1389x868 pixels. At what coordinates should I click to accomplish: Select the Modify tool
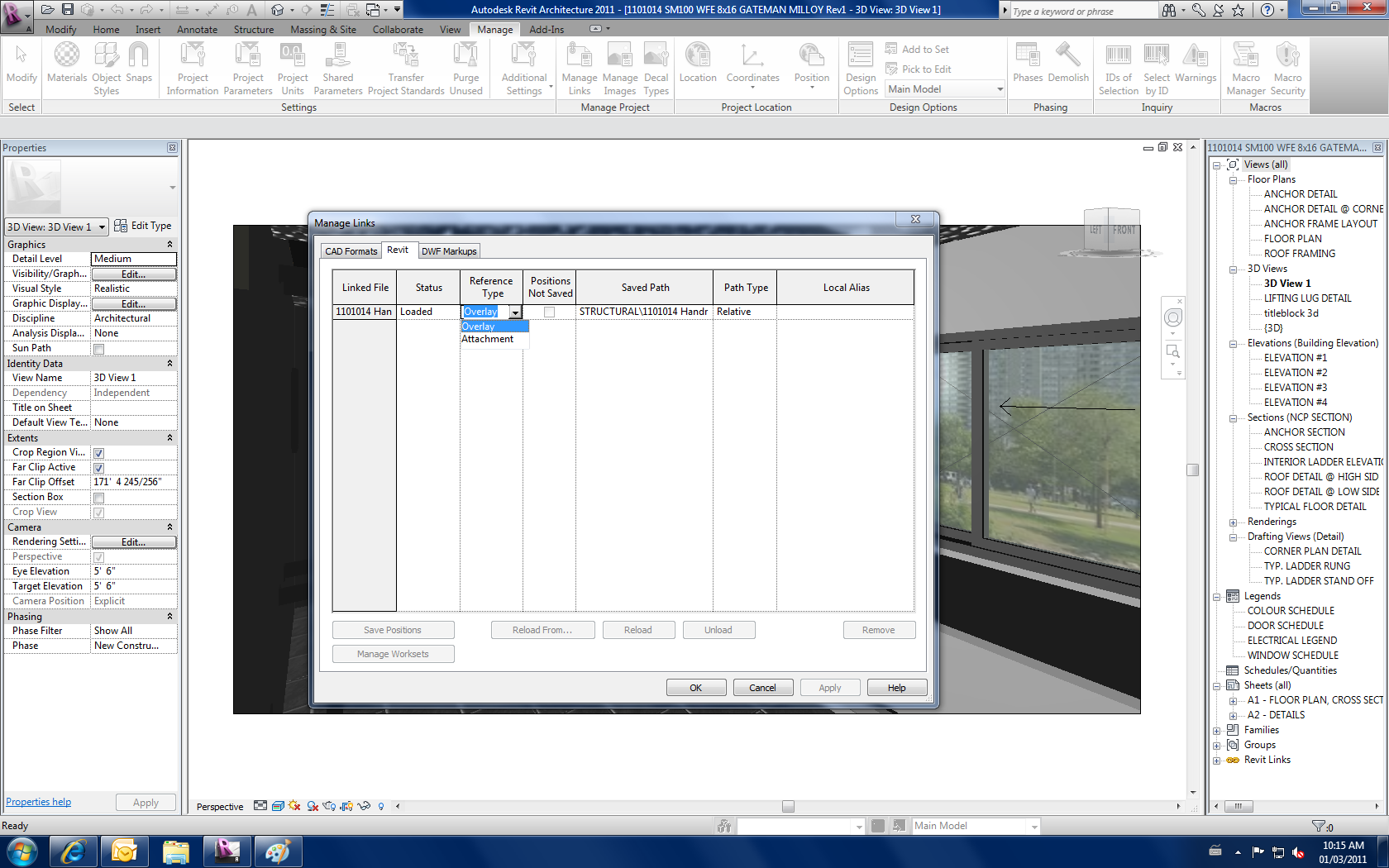coord(21,63)
